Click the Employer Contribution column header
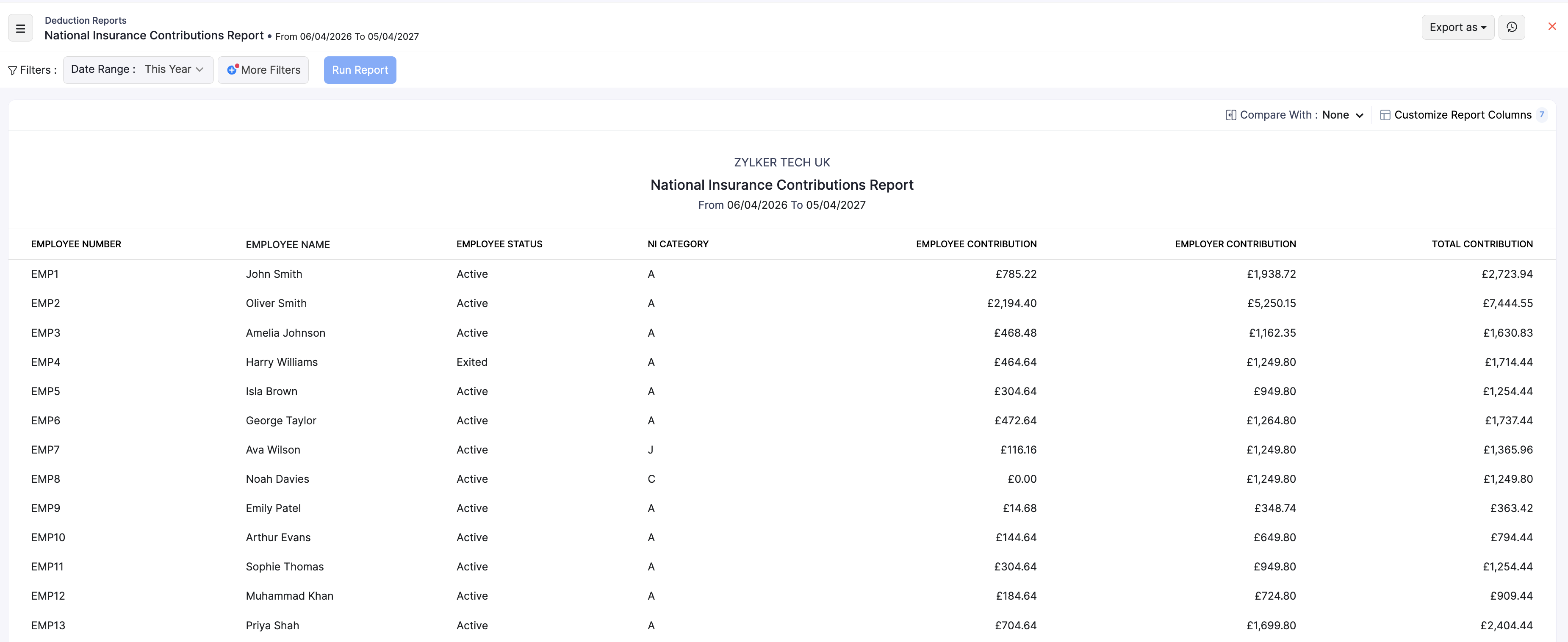 coord(1235,244)
